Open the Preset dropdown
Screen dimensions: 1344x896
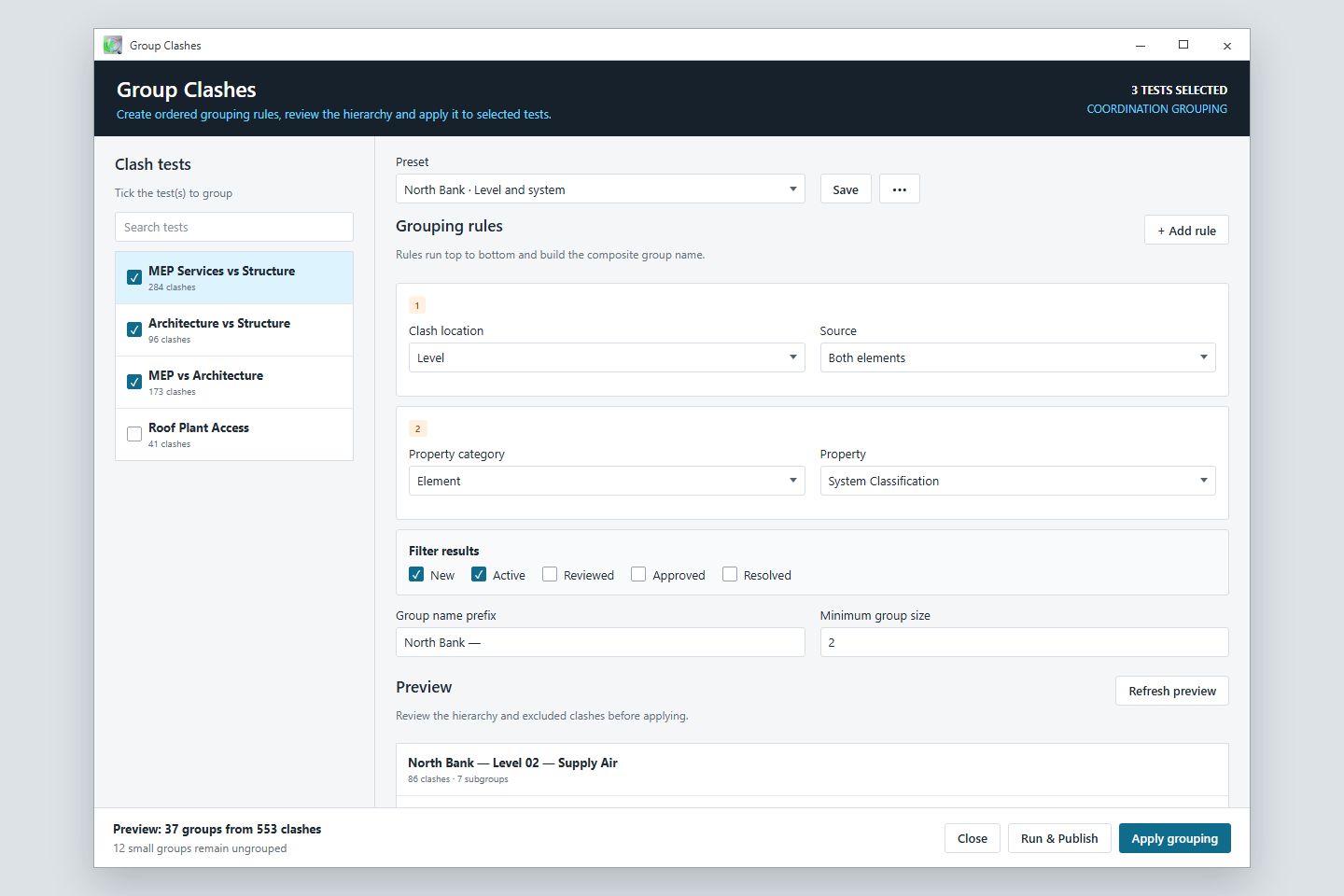(x=600, y=189)
